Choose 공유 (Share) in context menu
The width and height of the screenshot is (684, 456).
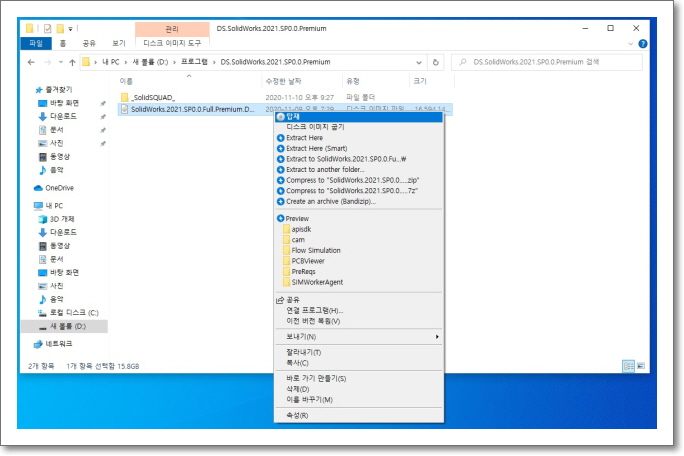click(x=359, y=300)
